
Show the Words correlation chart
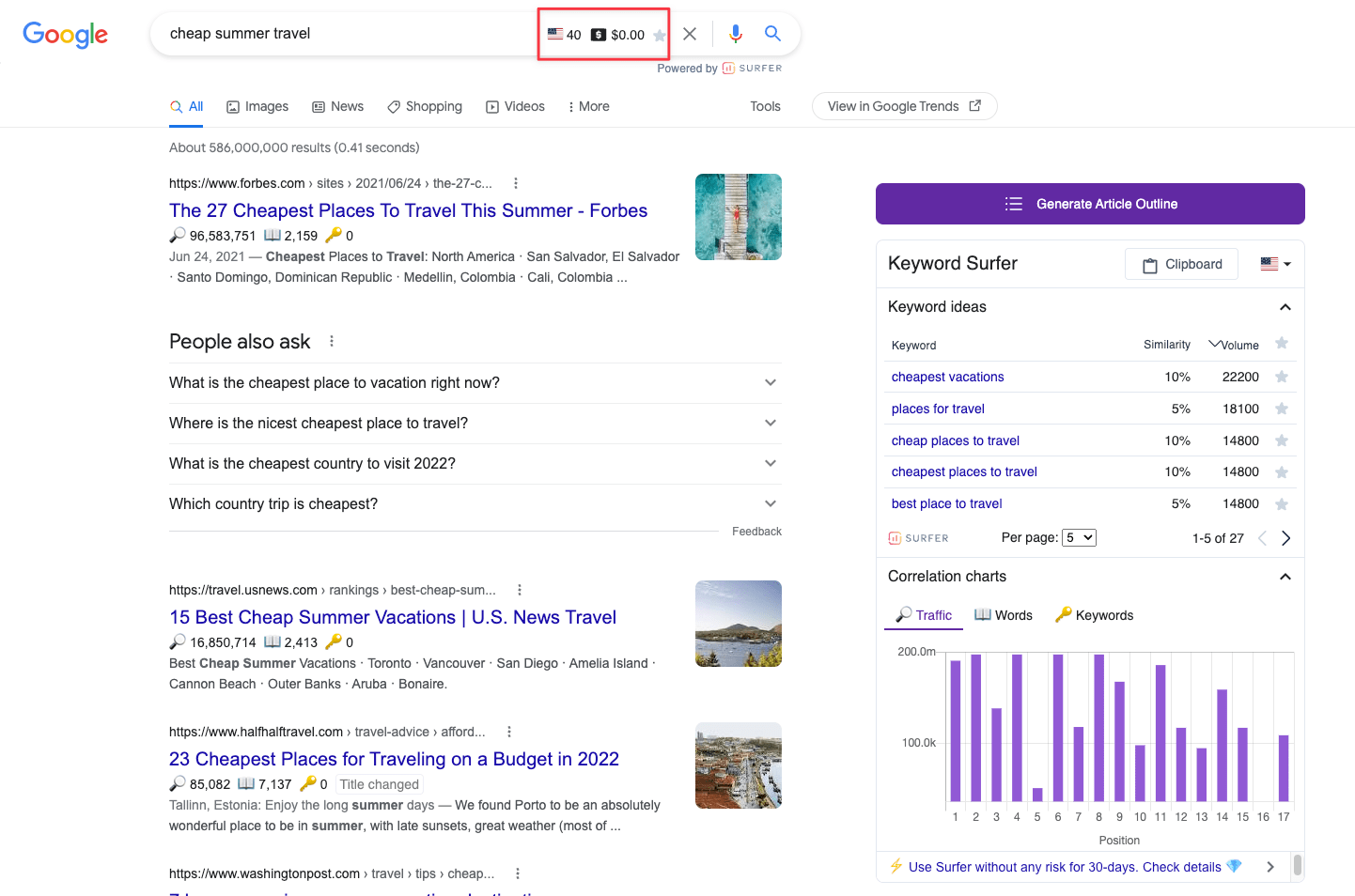pyautogui.click(x=1004, y=615)
